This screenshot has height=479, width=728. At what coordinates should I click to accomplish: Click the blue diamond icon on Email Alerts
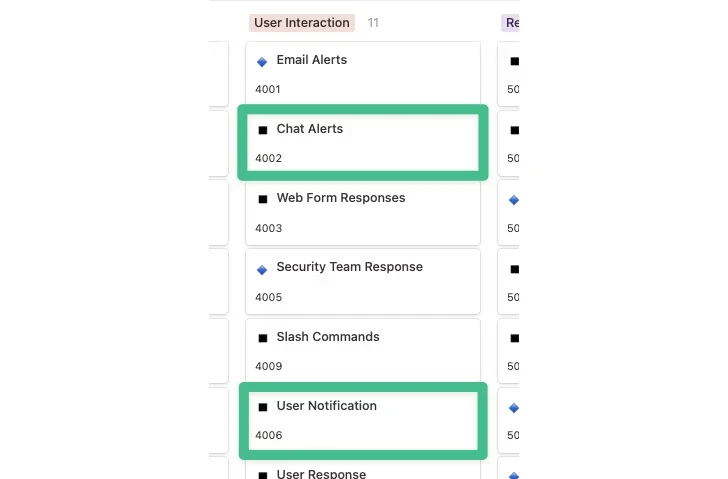coord(262,61)
